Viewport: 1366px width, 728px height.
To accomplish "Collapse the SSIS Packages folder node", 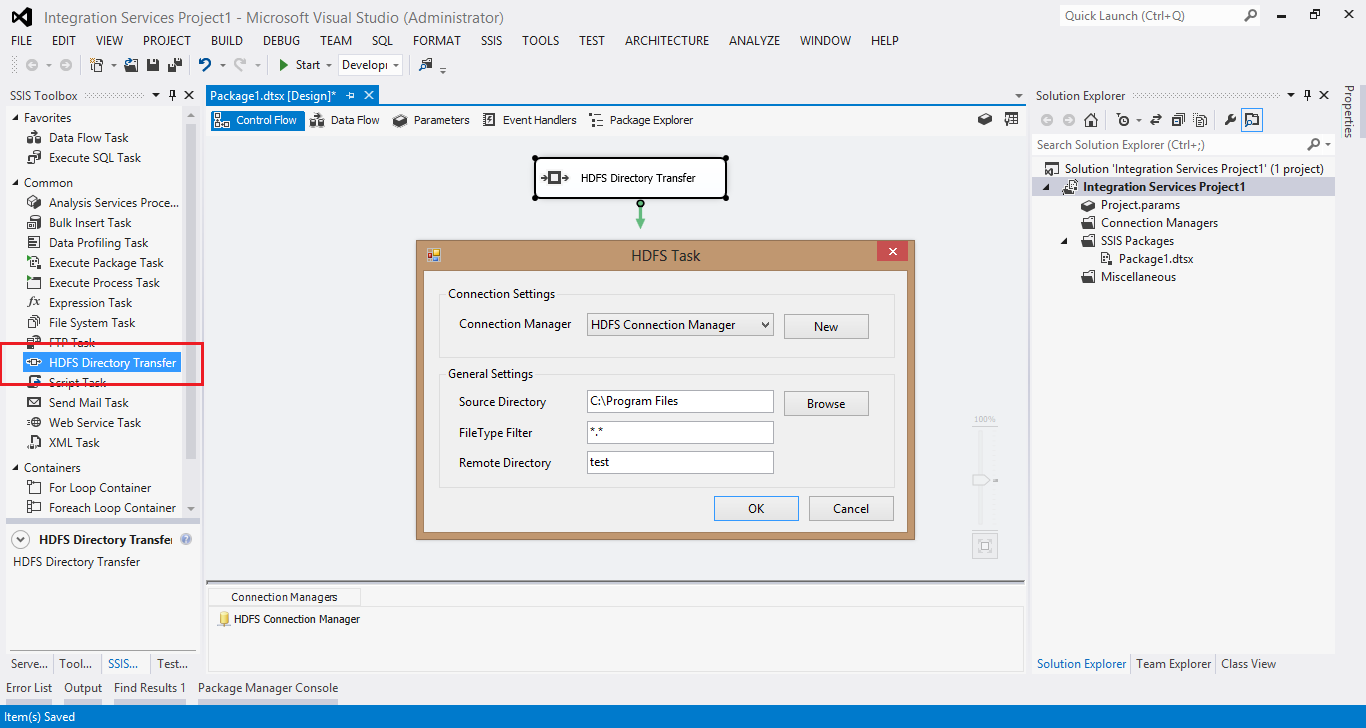I will tap(1065, 241).
